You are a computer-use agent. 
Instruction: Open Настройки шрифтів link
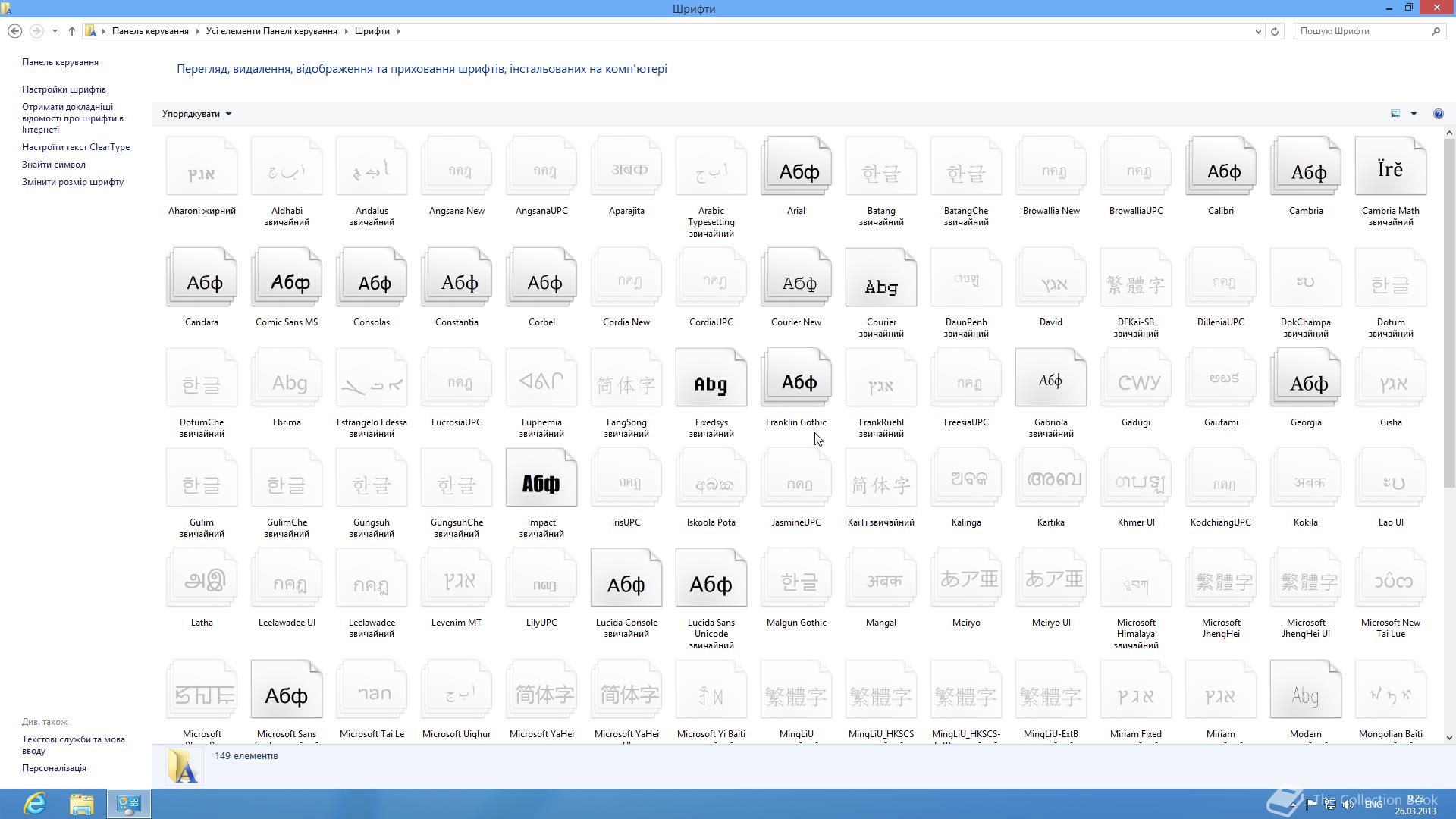(64, 89)
